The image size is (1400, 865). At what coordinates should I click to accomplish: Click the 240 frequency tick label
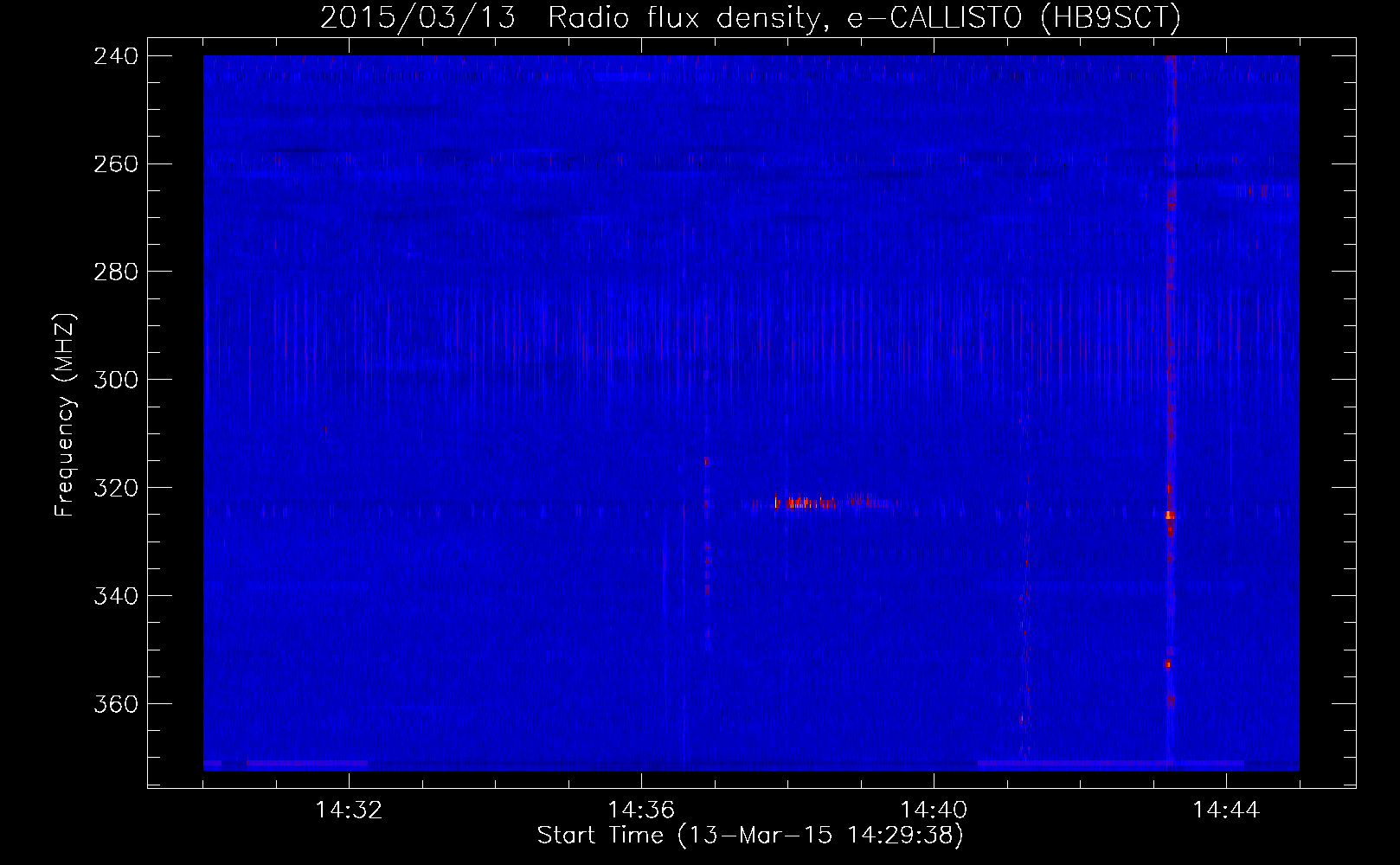[115, 56]
